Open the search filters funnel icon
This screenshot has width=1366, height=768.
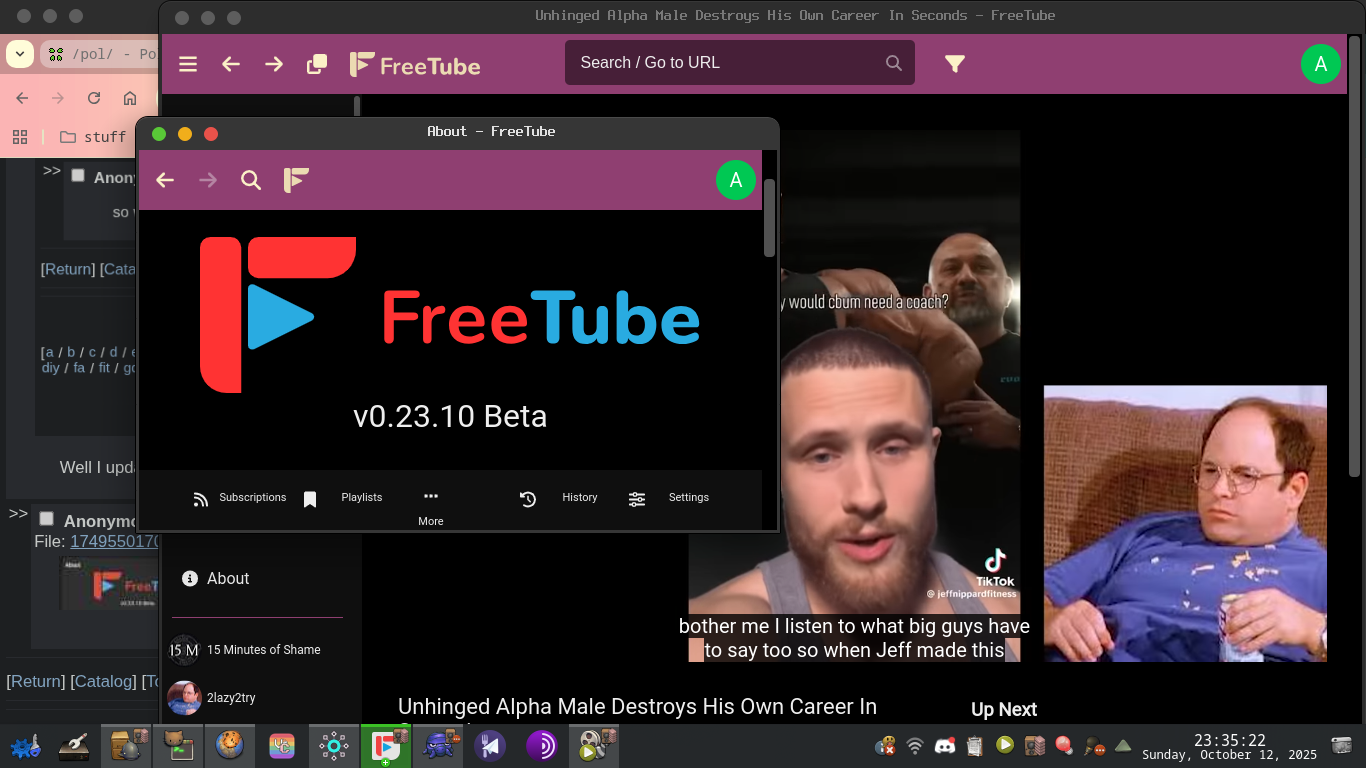(955, 64)
